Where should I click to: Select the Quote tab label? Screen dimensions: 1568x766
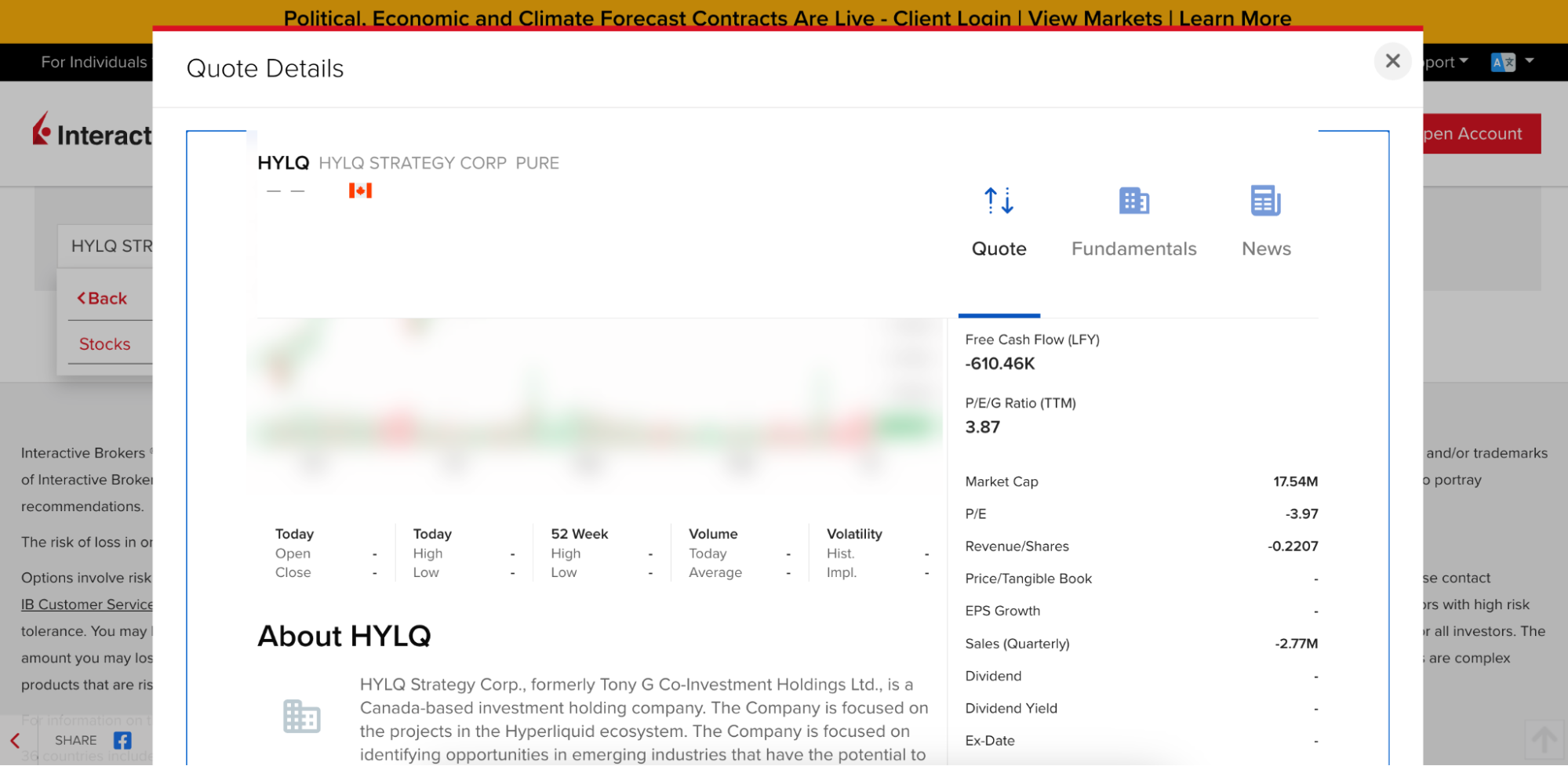999,249
